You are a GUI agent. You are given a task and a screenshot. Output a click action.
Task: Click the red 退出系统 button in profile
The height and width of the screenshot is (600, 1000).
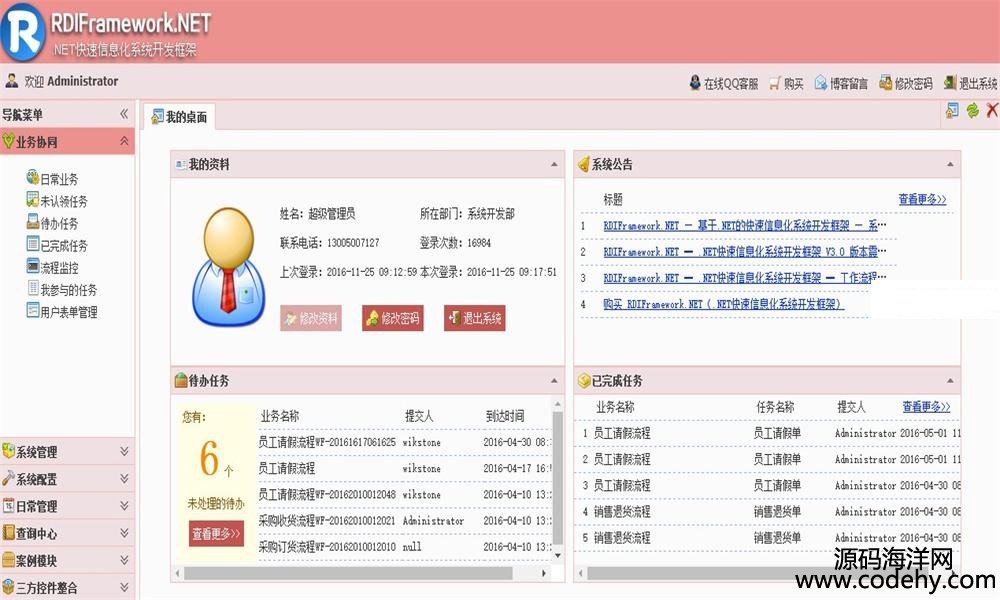tap(474, 318)
